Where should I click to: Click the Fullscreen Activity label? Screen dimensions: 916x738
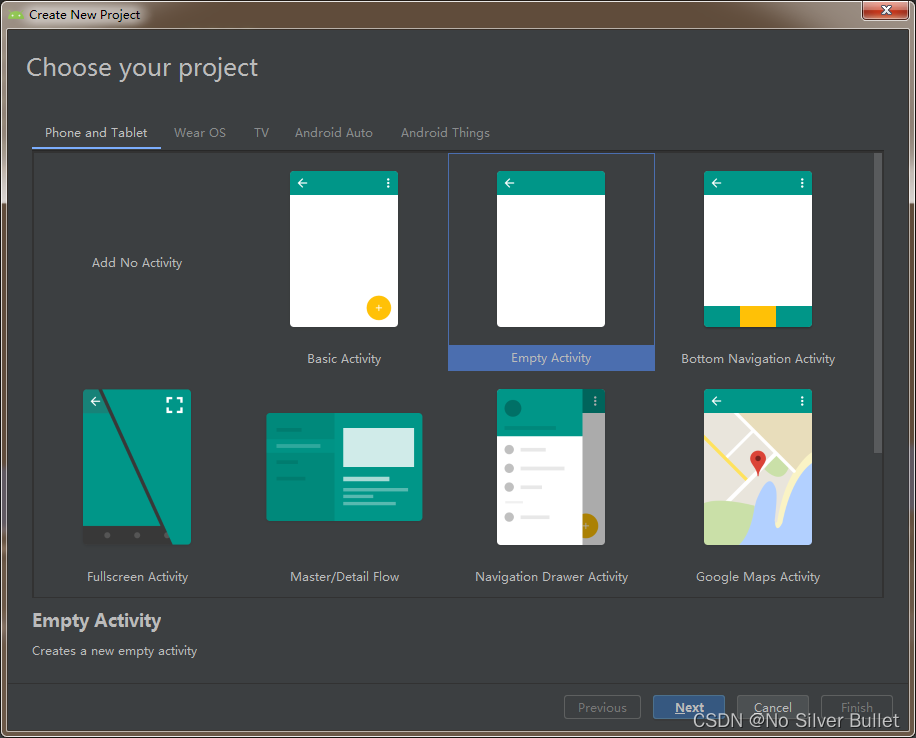click(x=137, y=577)
